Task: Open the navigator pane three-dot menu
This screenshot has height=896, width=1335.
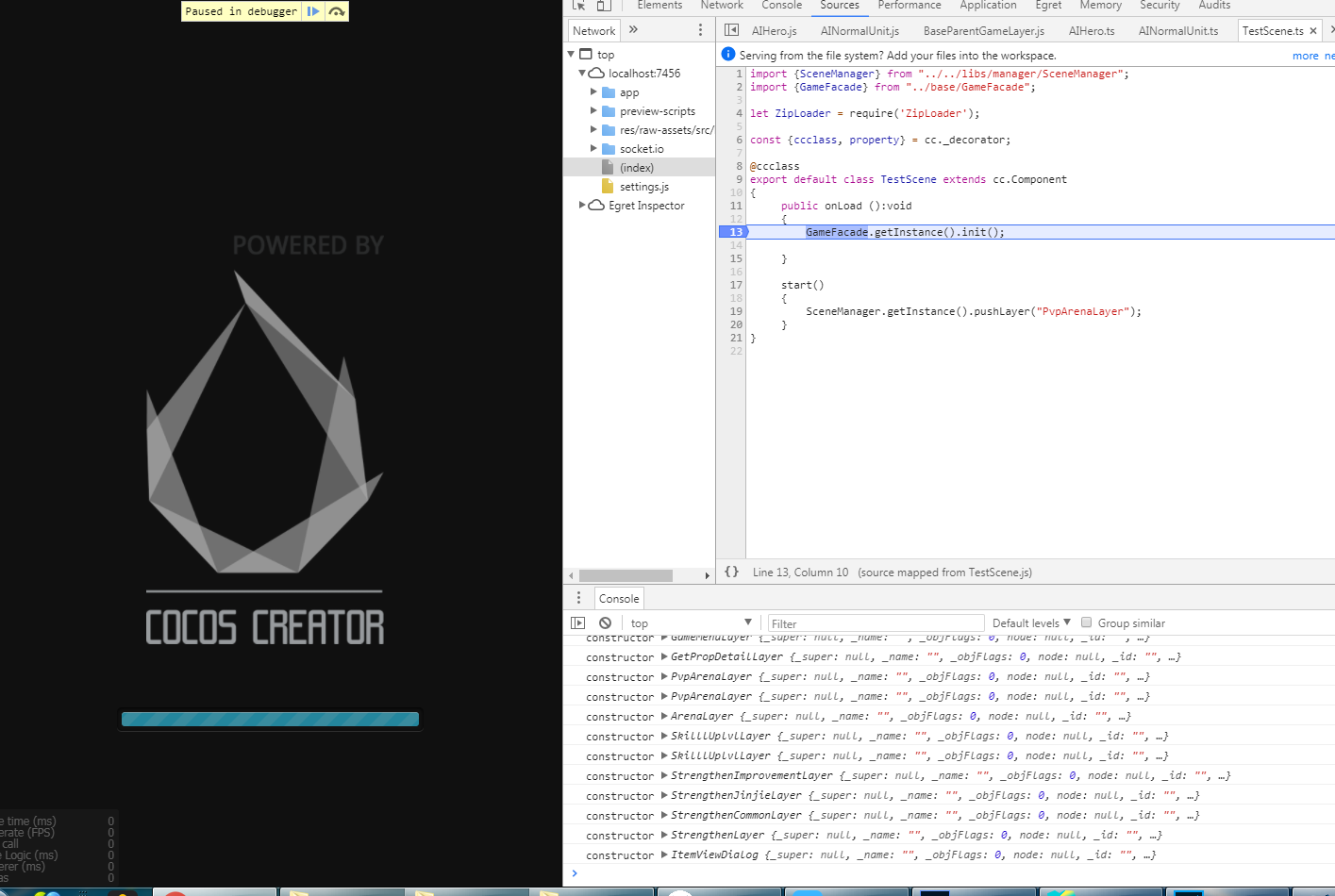Action: 700,30
